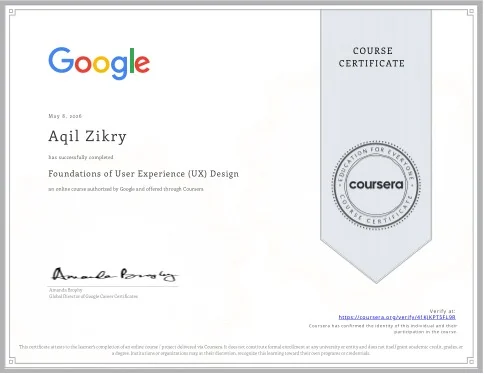Click the Amanda Brophy signature
484x374 pixels.
[114, 275]
